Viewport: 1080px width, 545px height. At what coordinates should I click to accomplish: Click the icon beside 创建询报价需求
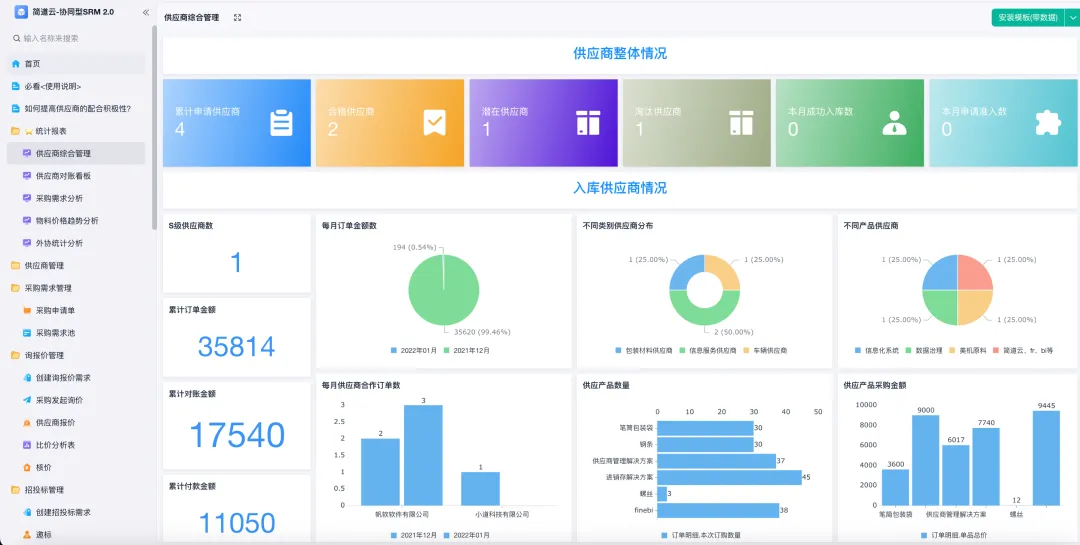click(27, 378)
